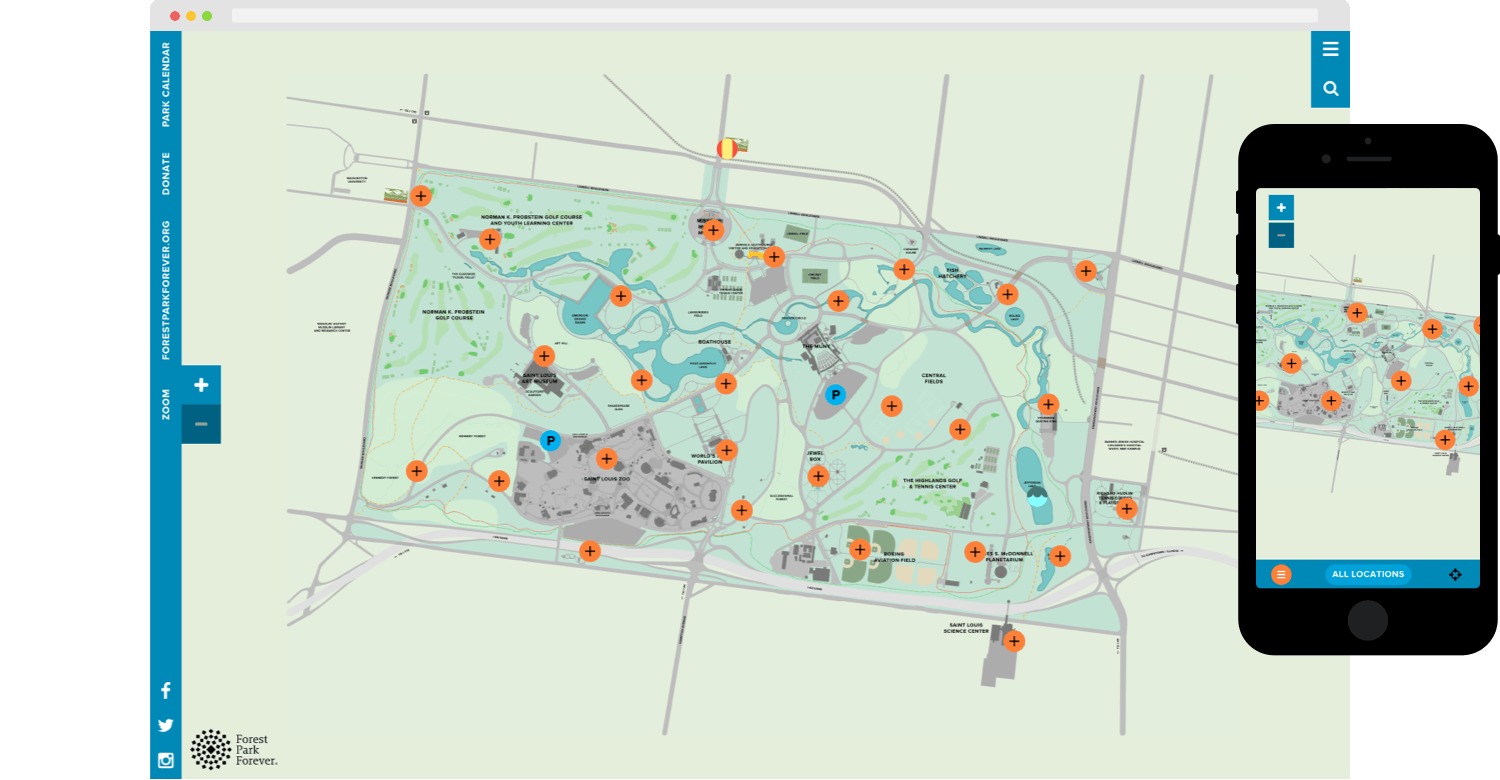Click the cyan wave marker on Jefferson Lake

(x=1037, y=496)
